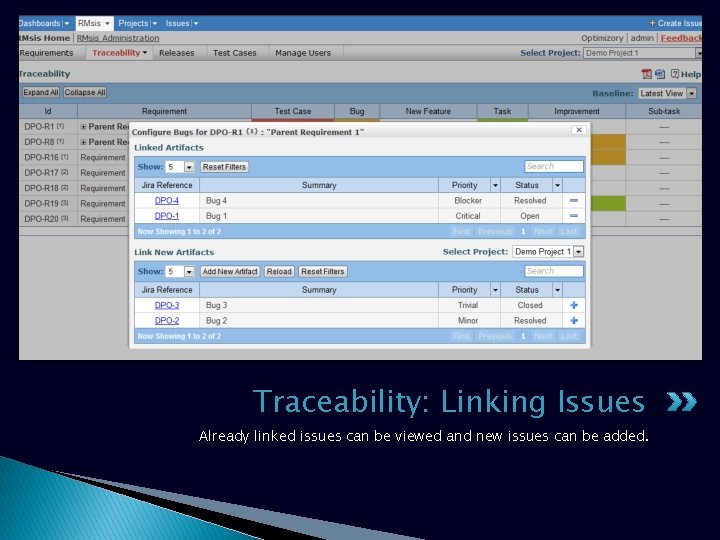The width and height of the screenshot is (720, 540).
Task: Open Show count dropdown in Link New Artifacts
Action: point(189,272)
